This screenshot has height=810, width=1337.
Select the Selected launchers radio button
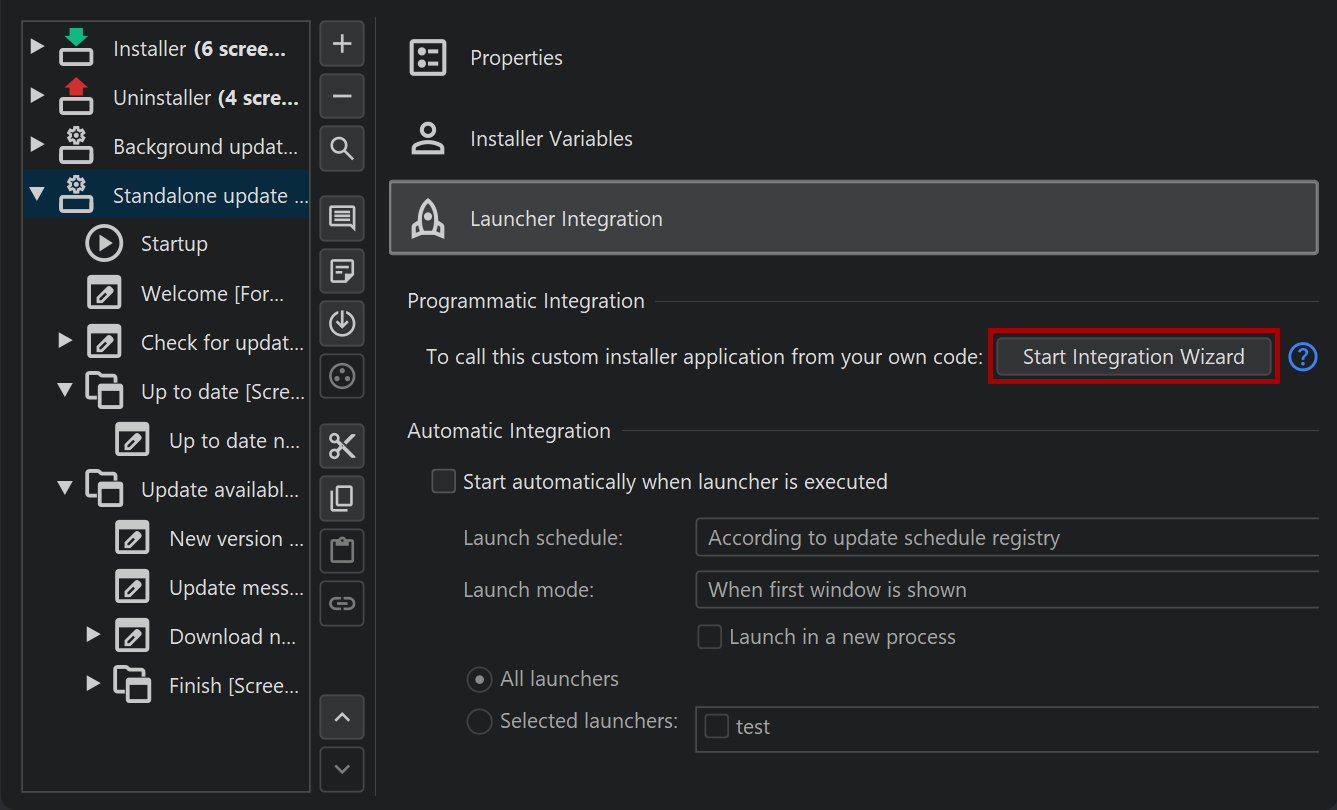point(479,721)
